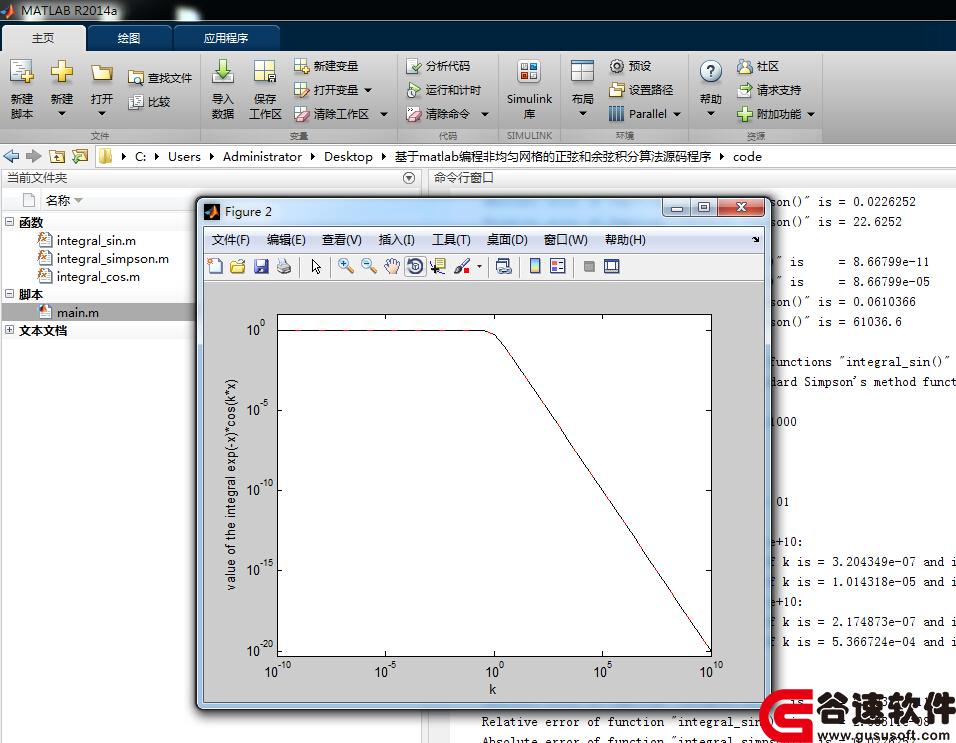956x743 pixels.
Task: Click the New Script (新建脚本) icon
Action: 21,72
